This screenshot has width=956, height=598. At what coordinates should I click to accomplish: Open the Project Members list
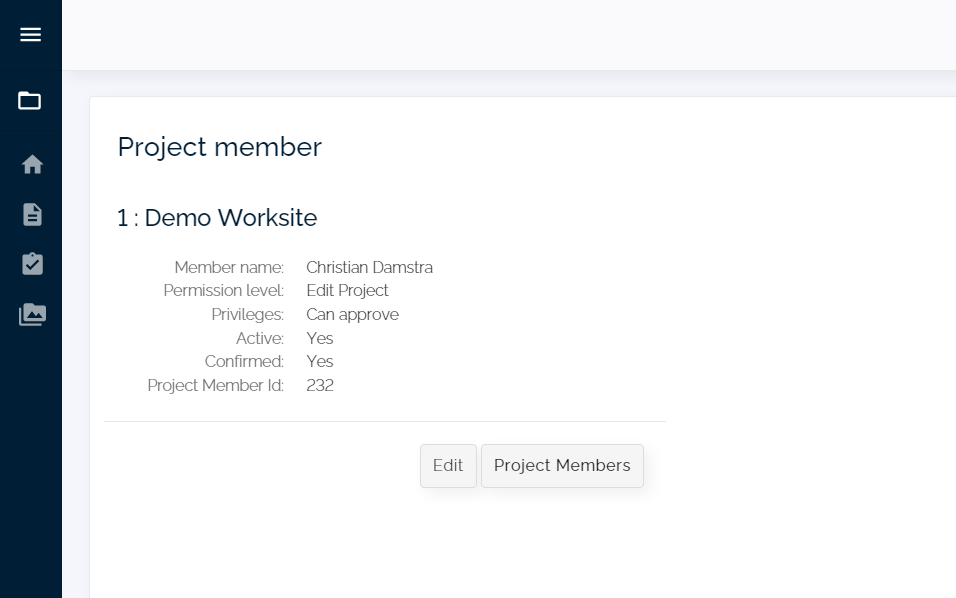[562, 465]
